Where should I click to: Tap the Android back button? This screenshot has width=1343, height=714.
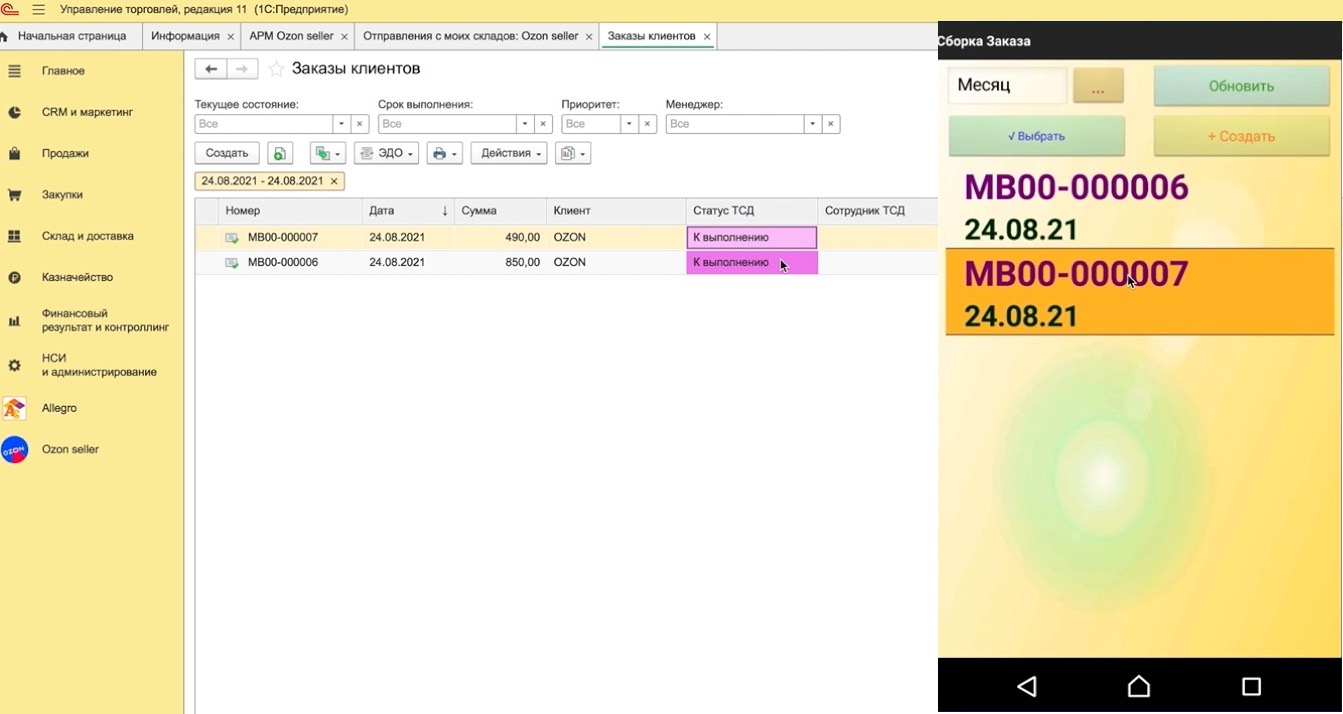point(1026,686)
